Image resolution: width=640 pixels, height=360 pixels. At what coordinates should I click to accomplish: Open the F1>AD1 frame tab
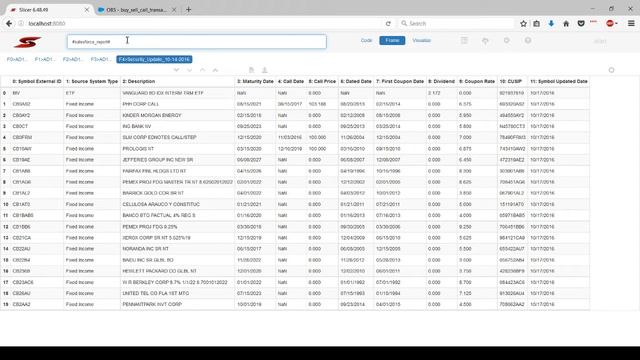(x=45, y=60)
